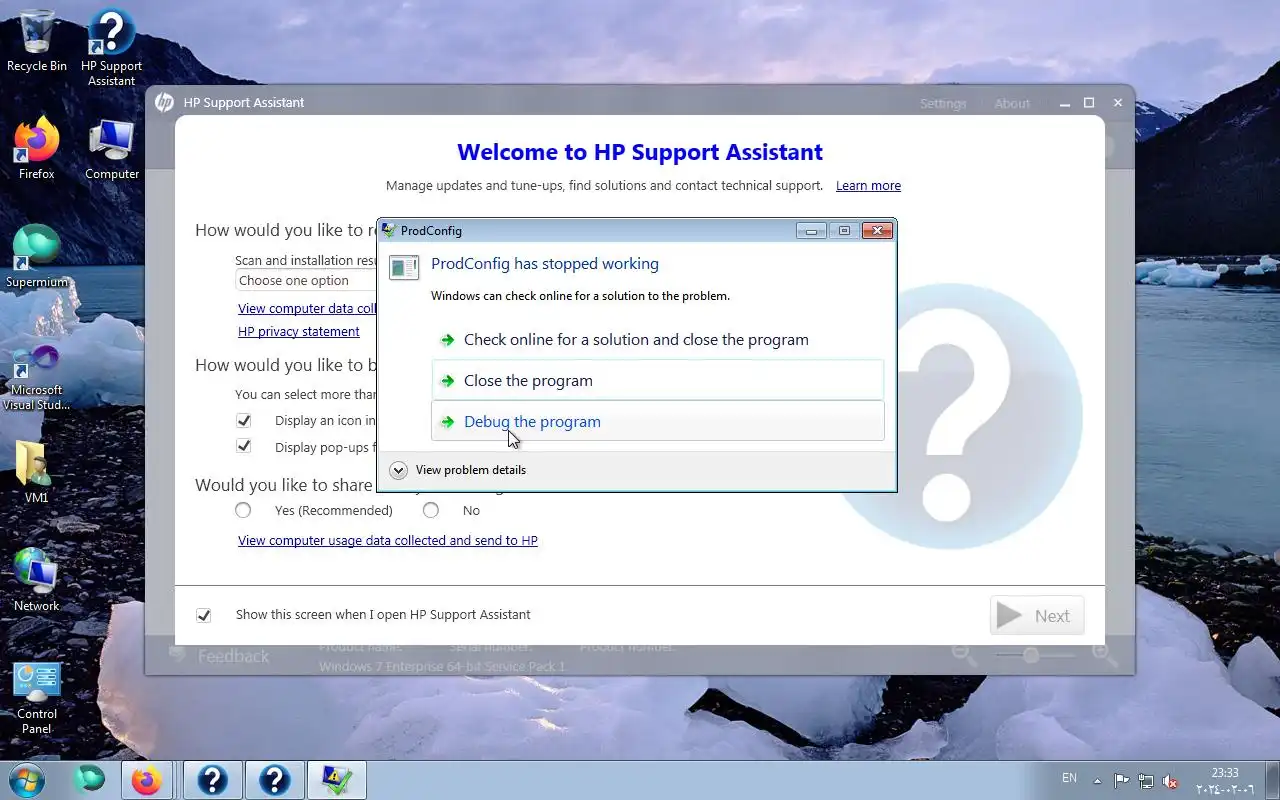
Task: Click EN language indicator in taskbar
Action: point(1069,778)
